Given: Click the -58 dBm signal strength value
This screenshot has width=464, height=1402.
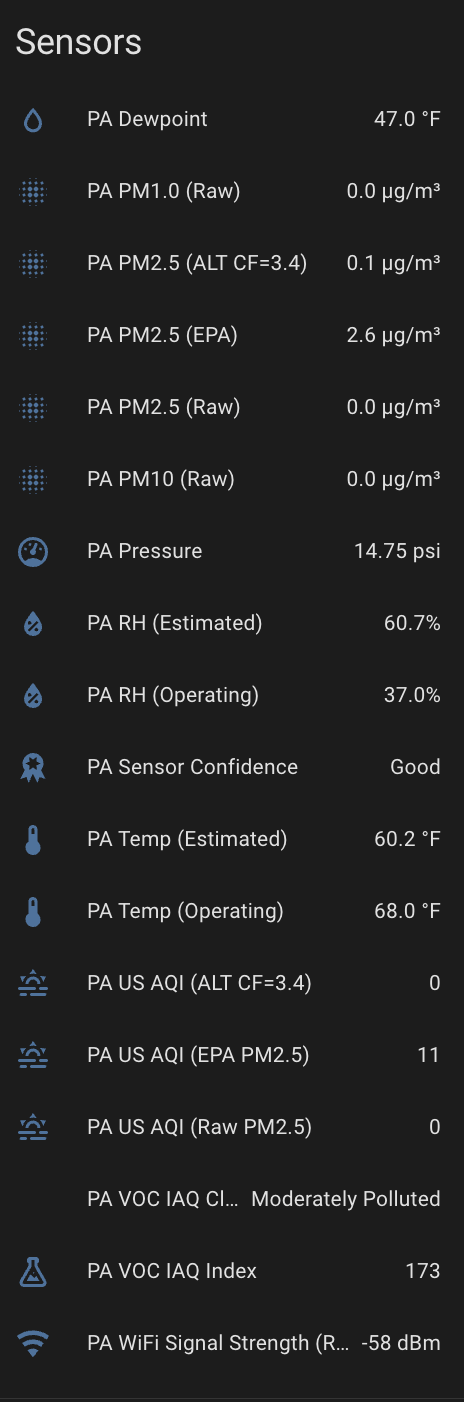Looking at the screenshot, I should [401, 1343].
